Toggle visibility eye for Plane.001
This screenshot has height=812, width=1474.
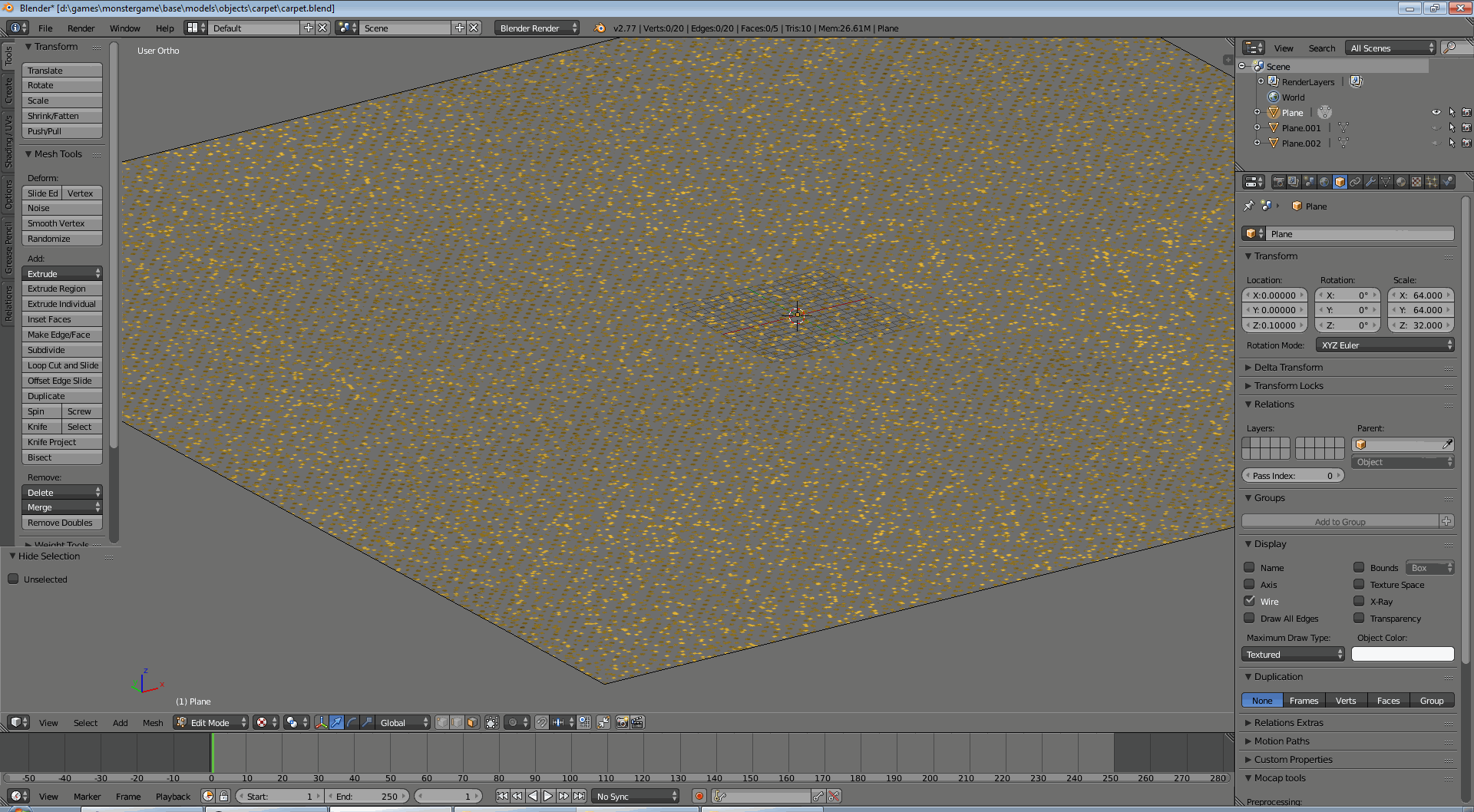point(1436,127)
